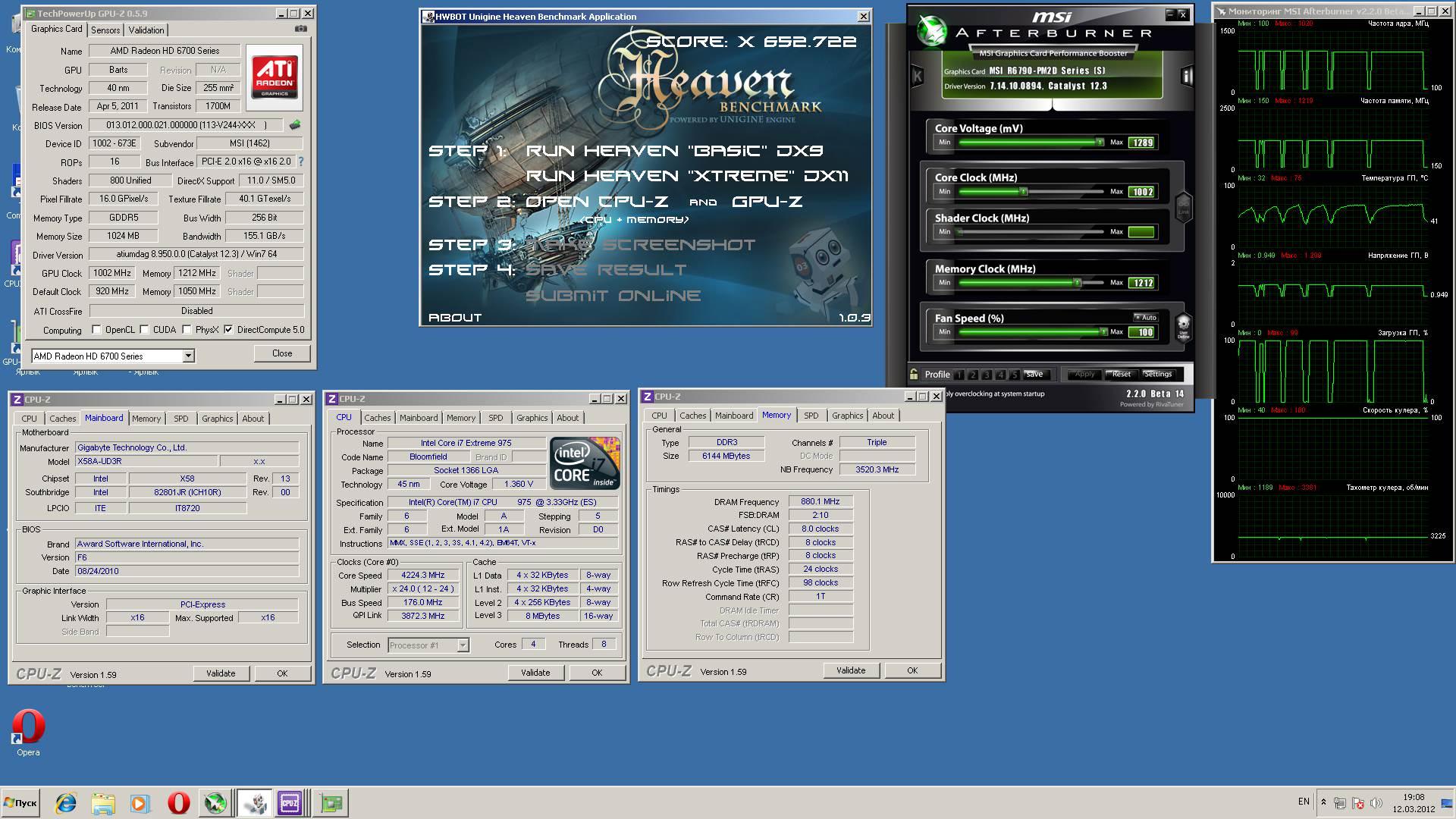
Task: Click 'Run Heaven Xtreme DX11' step
Action: pos(687,176)
